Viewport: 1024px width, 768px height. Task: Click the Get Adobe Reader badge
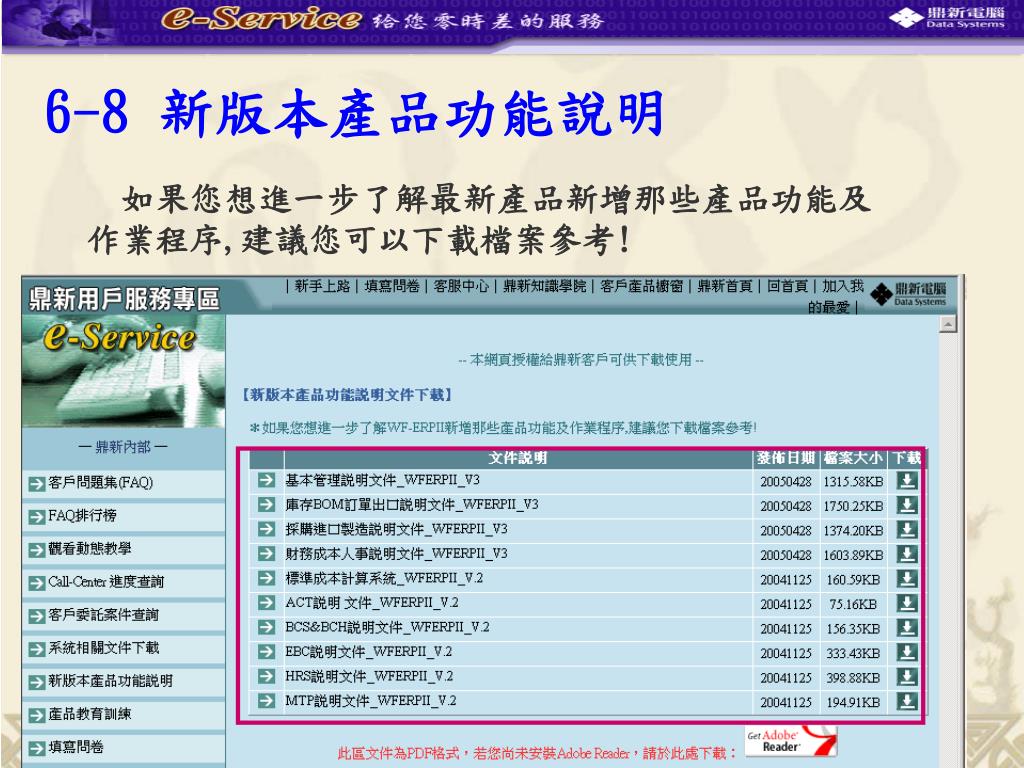click(x=791, y=741)
